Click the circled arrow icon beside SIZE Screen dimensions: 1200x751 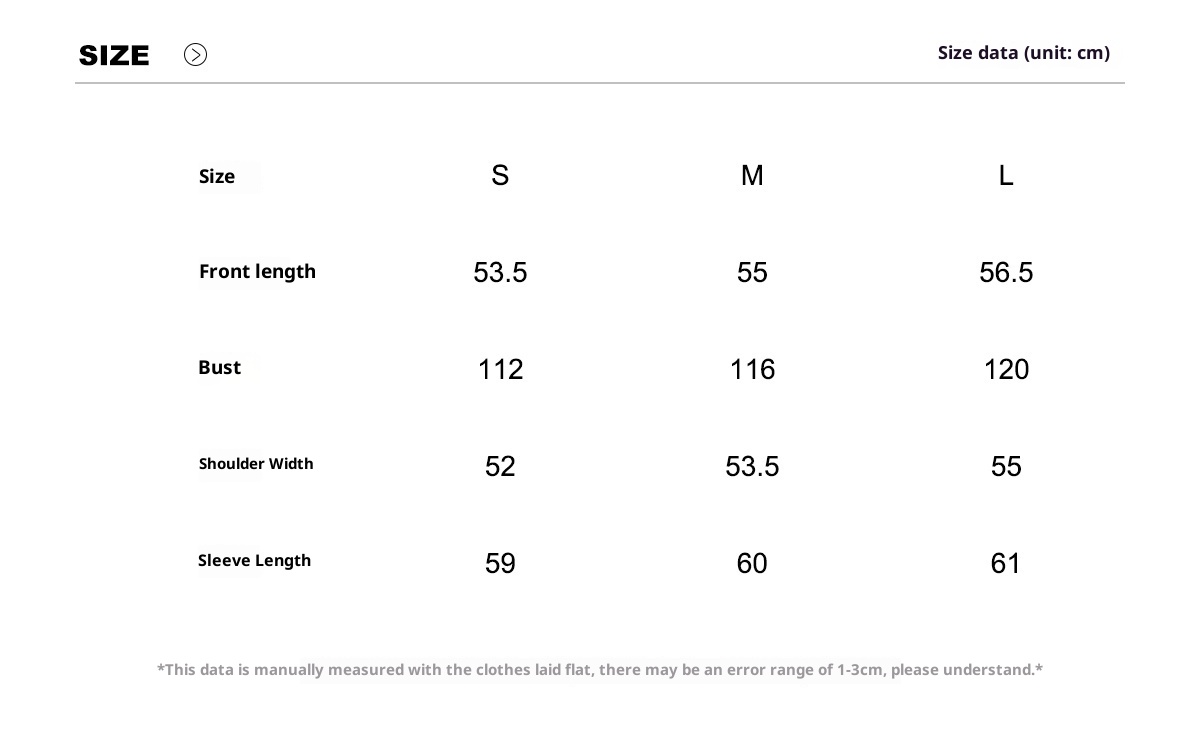point(195,55)
